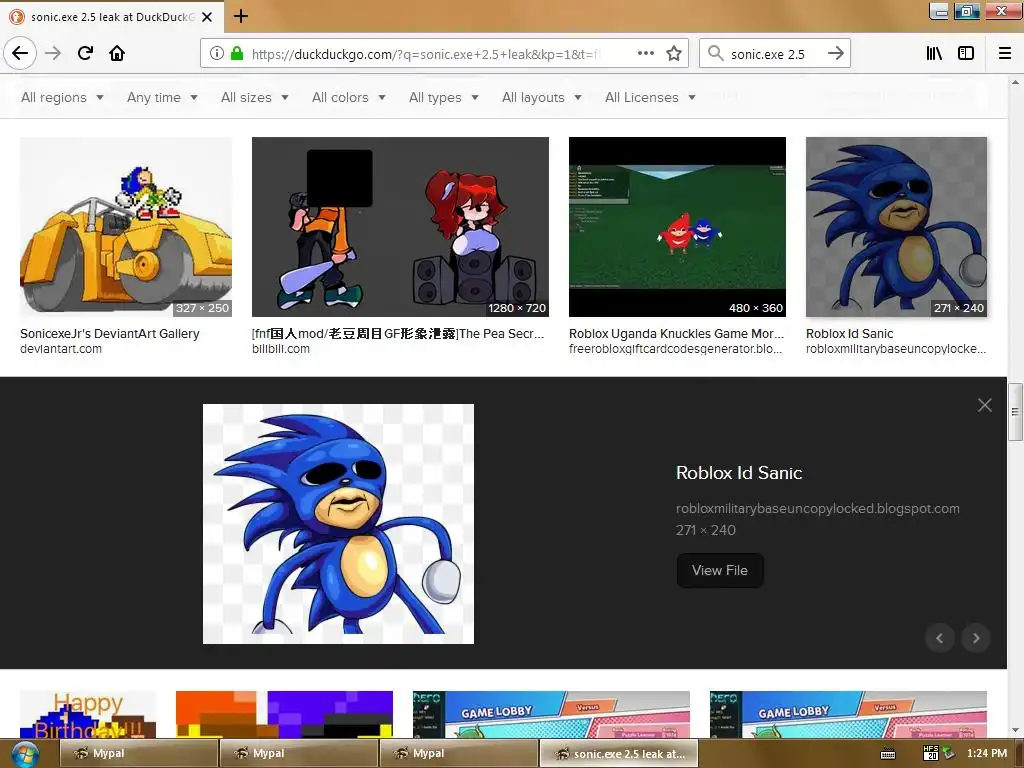Expand the All sizes filter

pos(255,97)
